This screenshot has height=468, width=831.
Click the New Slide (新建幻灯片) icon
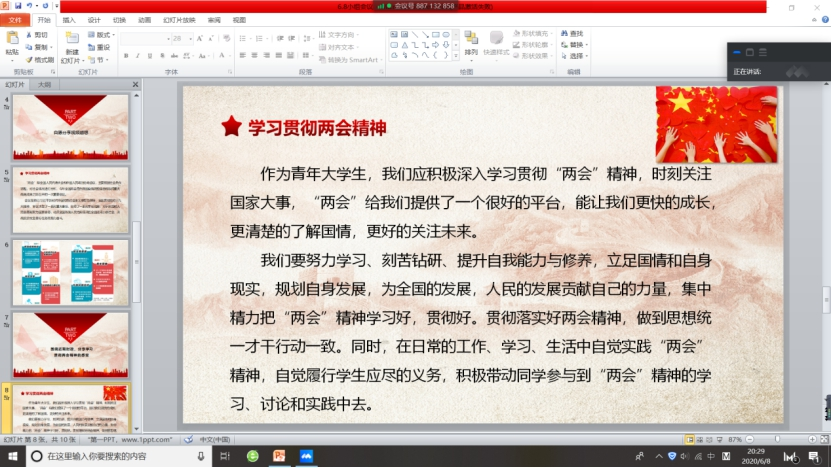[71, 42]
